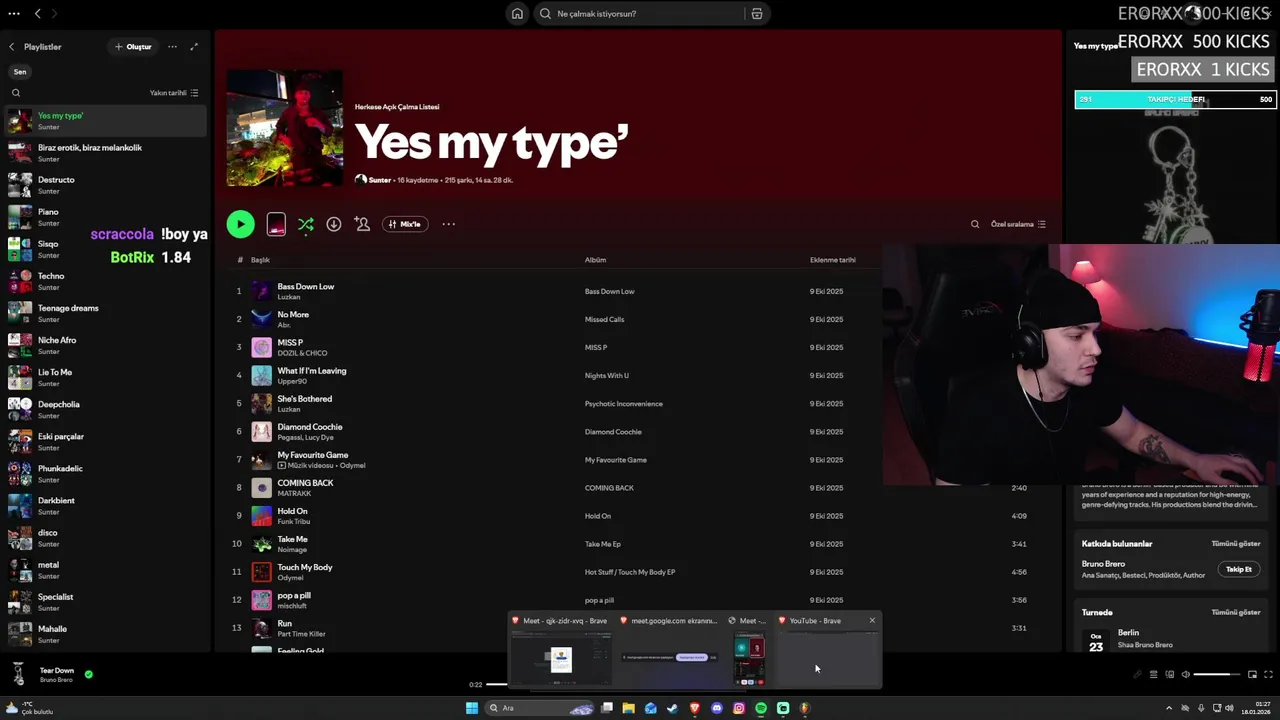Open the Deepcholia playlist
1280x720 pixels.
pos(104,408)
